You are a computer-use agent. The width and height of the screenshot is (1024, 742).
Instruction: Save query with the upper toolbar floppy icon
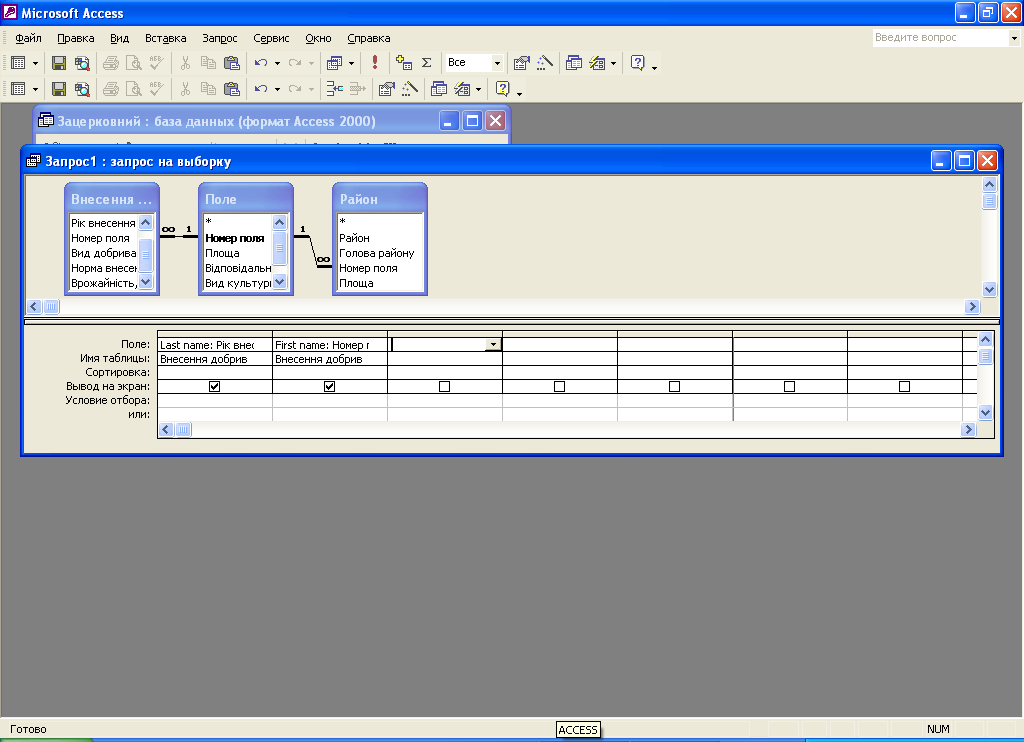tap(59, 63)
